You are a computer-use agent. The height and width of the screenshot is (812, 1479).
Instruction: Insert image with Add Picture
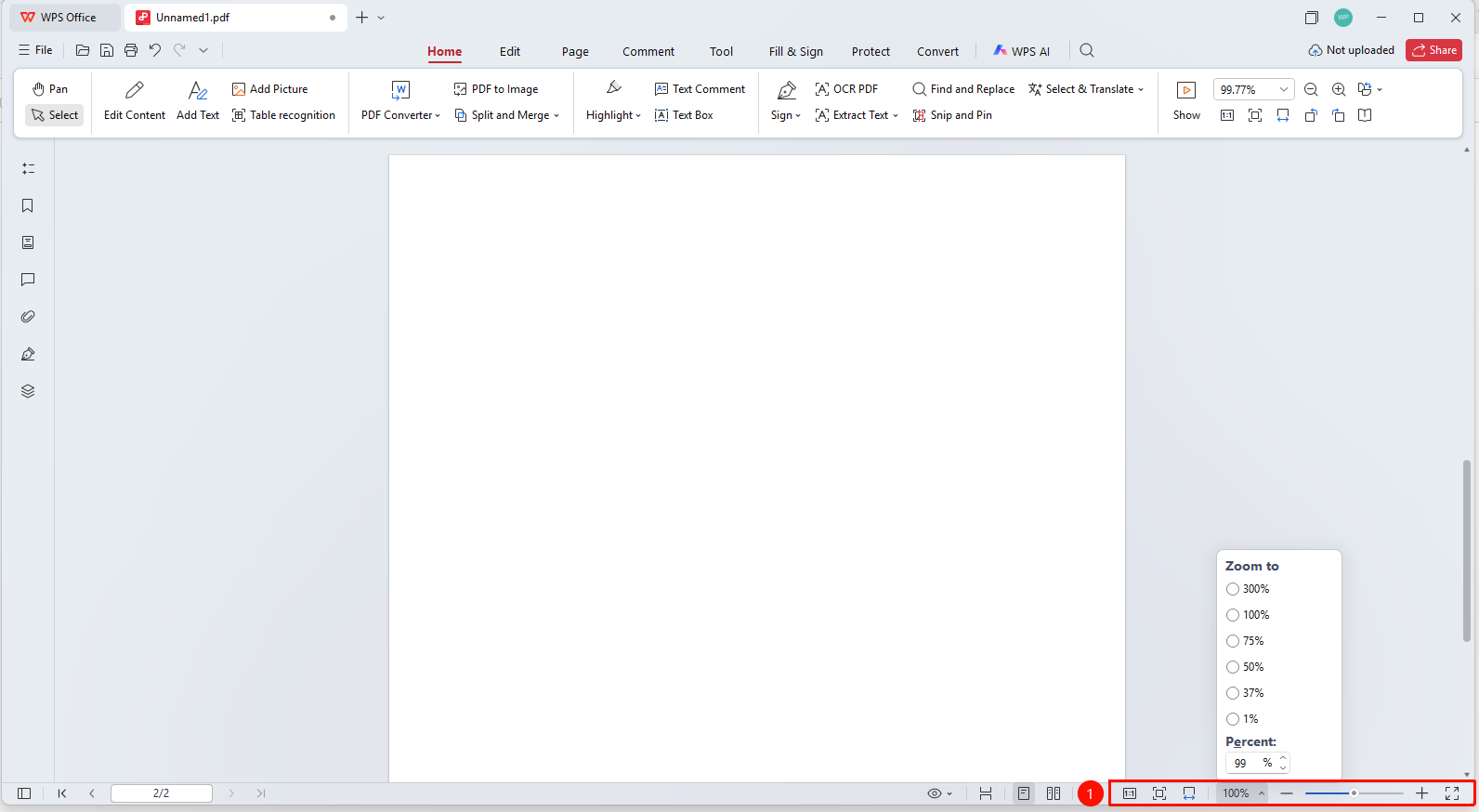tap(270, 89)
